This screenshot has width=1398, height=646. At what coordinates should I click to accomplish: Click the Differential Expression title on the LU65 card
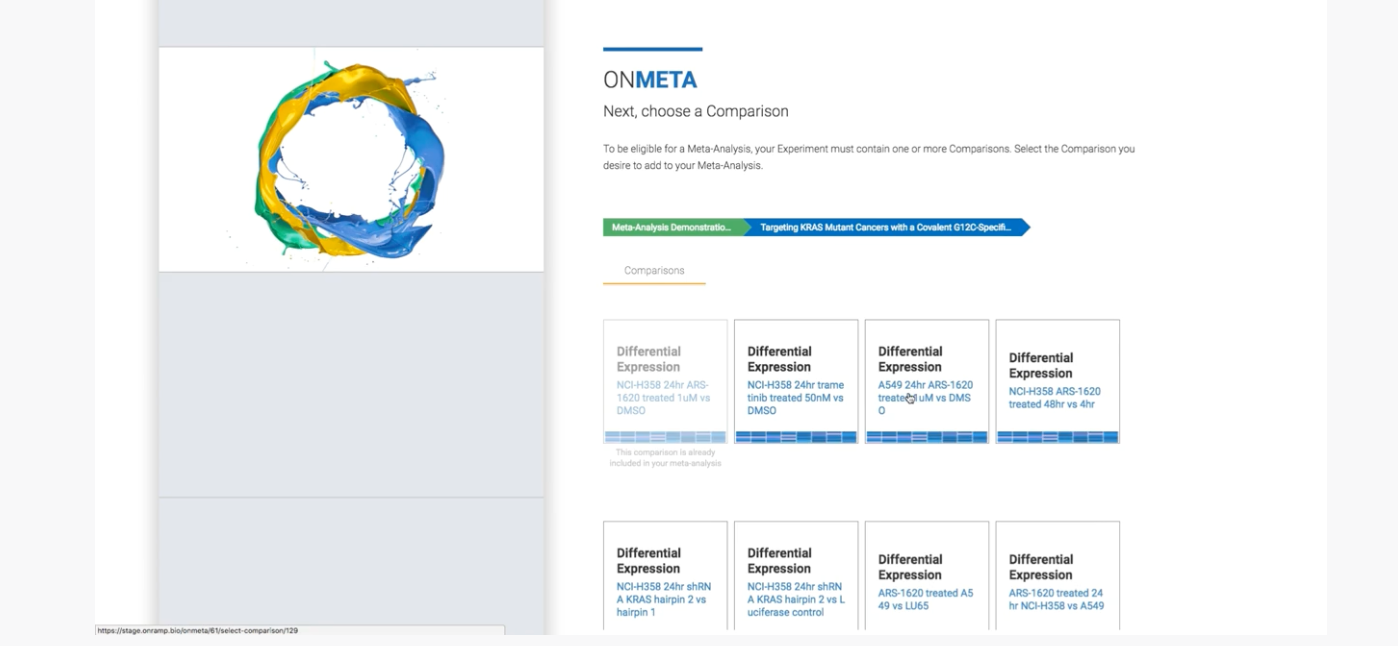point(910,567)
